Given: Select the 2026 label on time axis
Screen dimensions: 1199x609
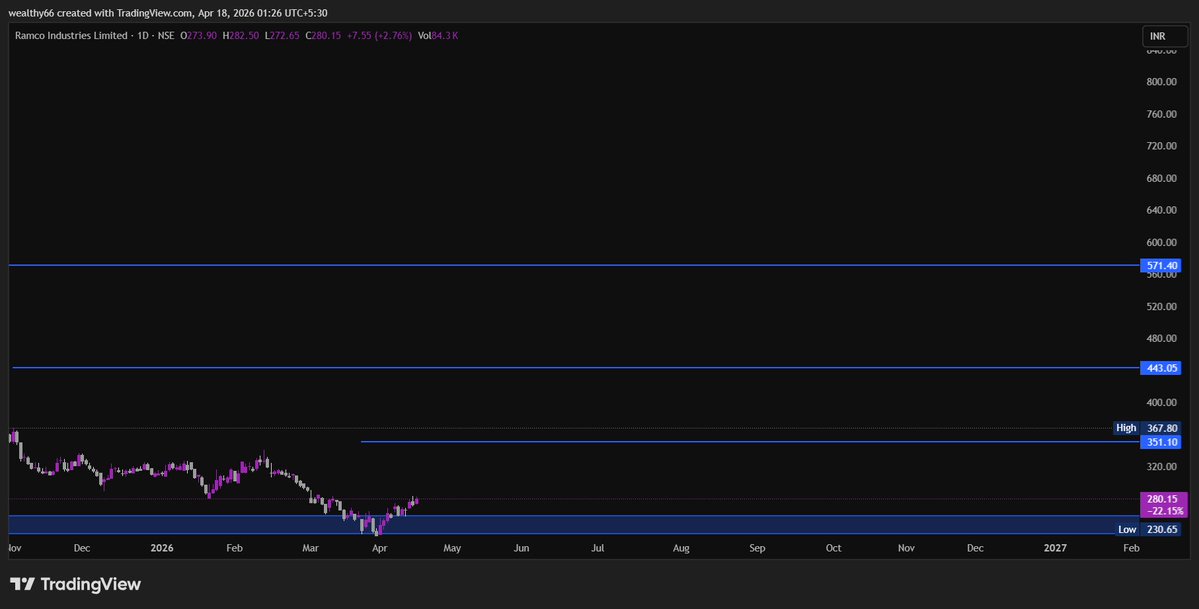Looking at the screenshot, I should pyautogui.click(x=161, y=548).
